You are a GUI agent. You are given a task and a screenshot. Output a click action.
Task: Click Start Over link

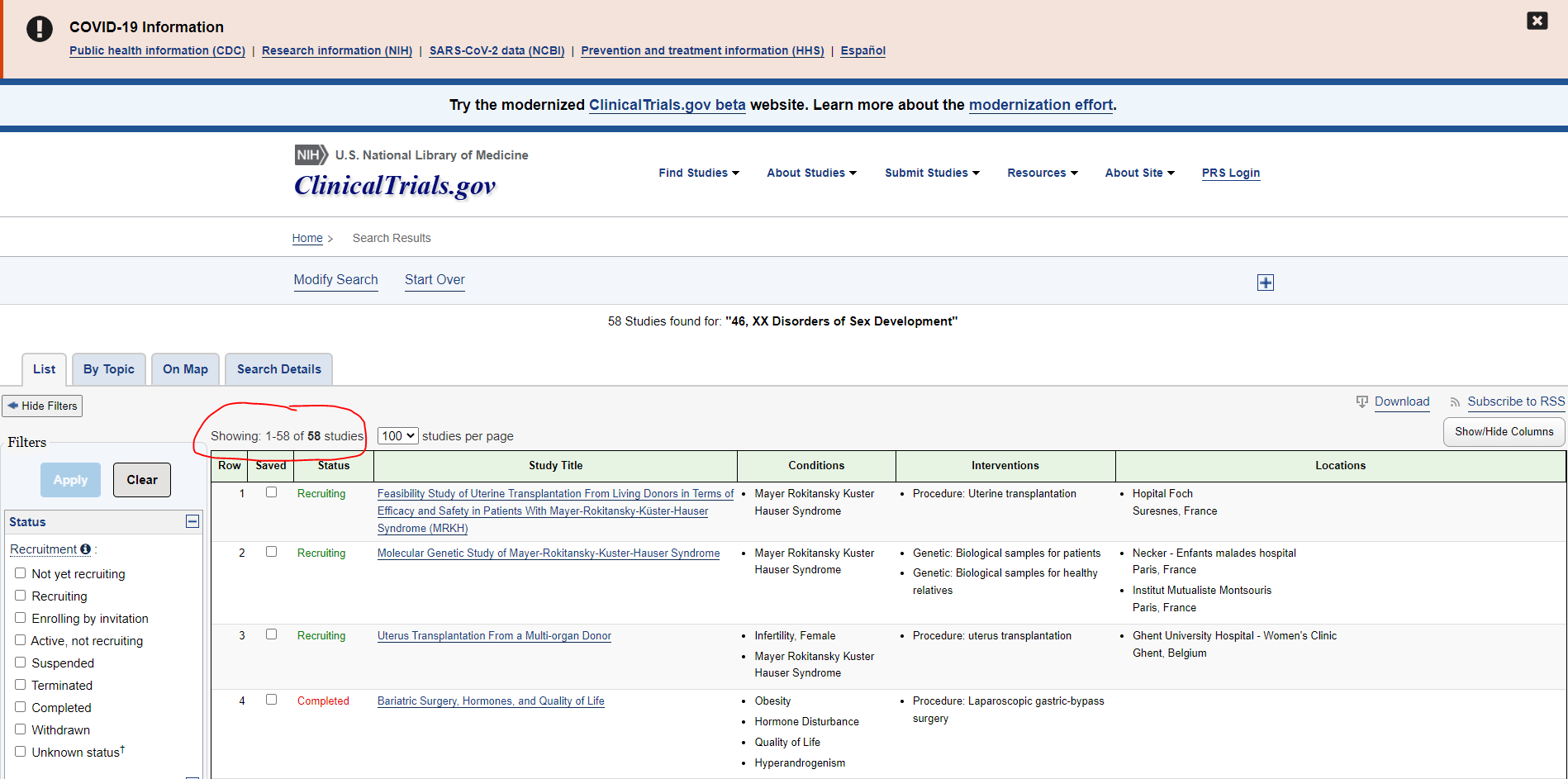435,280
